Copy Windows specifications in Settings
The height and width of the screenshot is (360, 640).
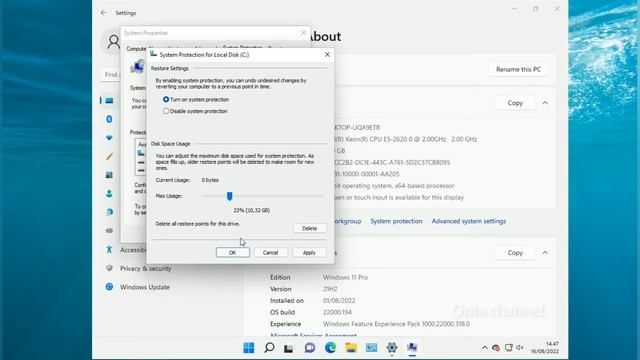(x=515, y=253)
